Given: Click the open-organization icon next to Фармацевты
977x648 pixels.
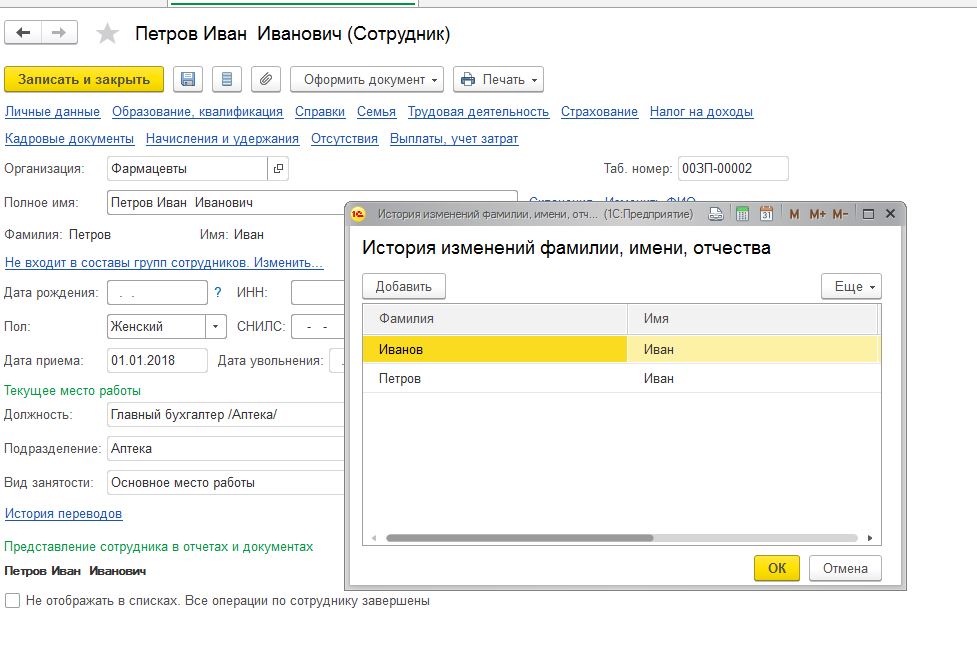Looking at the screenshot, I should click(x=278, y=169).
